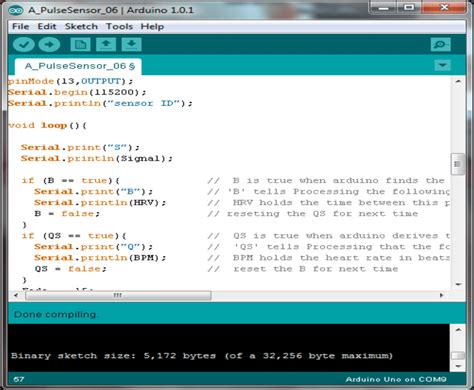Click the Serial.print("B") code
The width and height of the screenshot is (474, 390).
click(93, 191)
